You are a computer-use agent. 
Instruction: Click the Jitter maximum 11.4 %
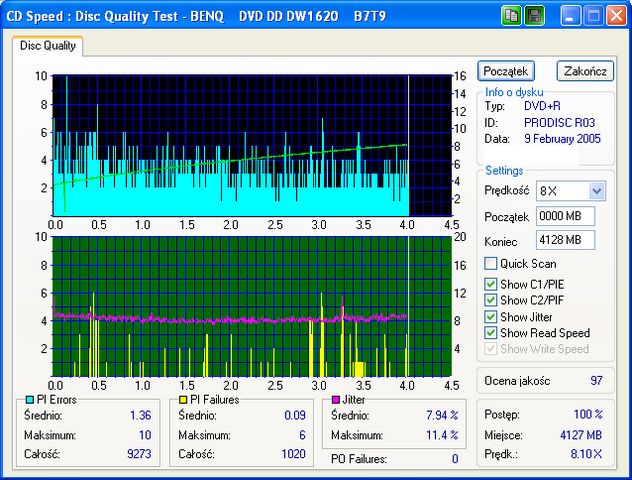(442, 435)
